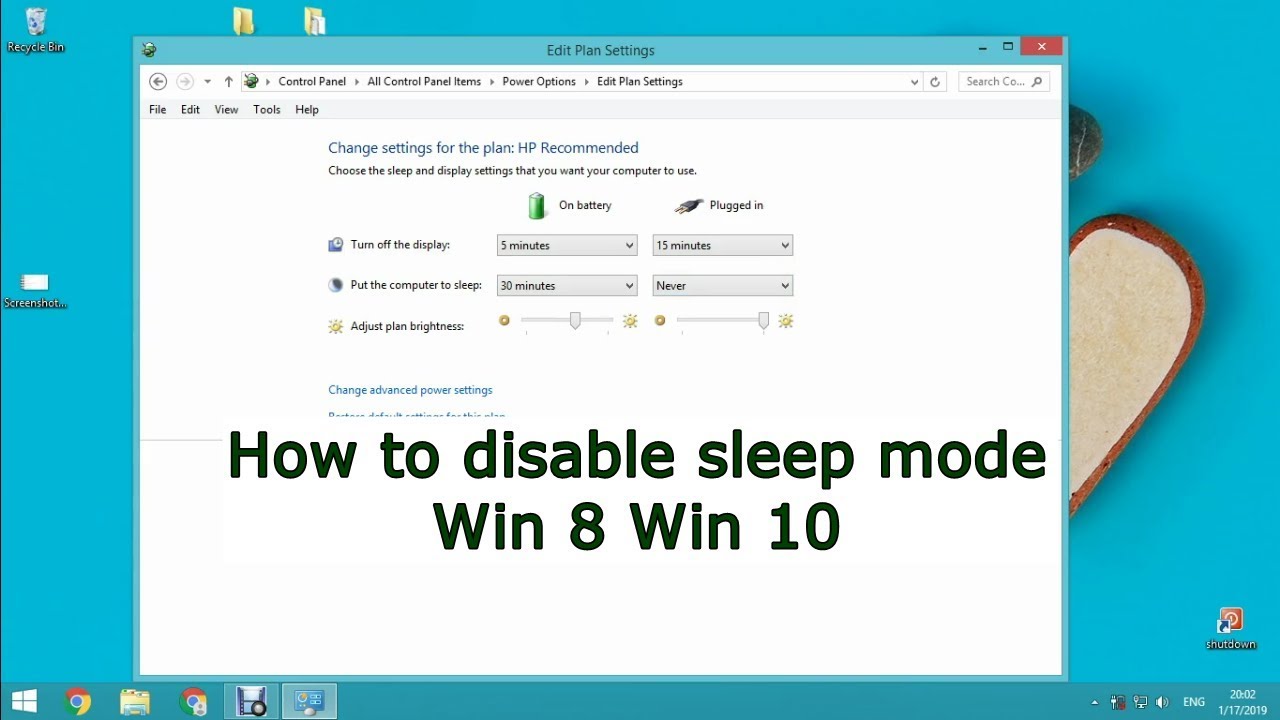This screenshot has height=720, width=1280.
Task: Click the moon icon beside Put the computer to sleep
Action: [x=336, y=285]
